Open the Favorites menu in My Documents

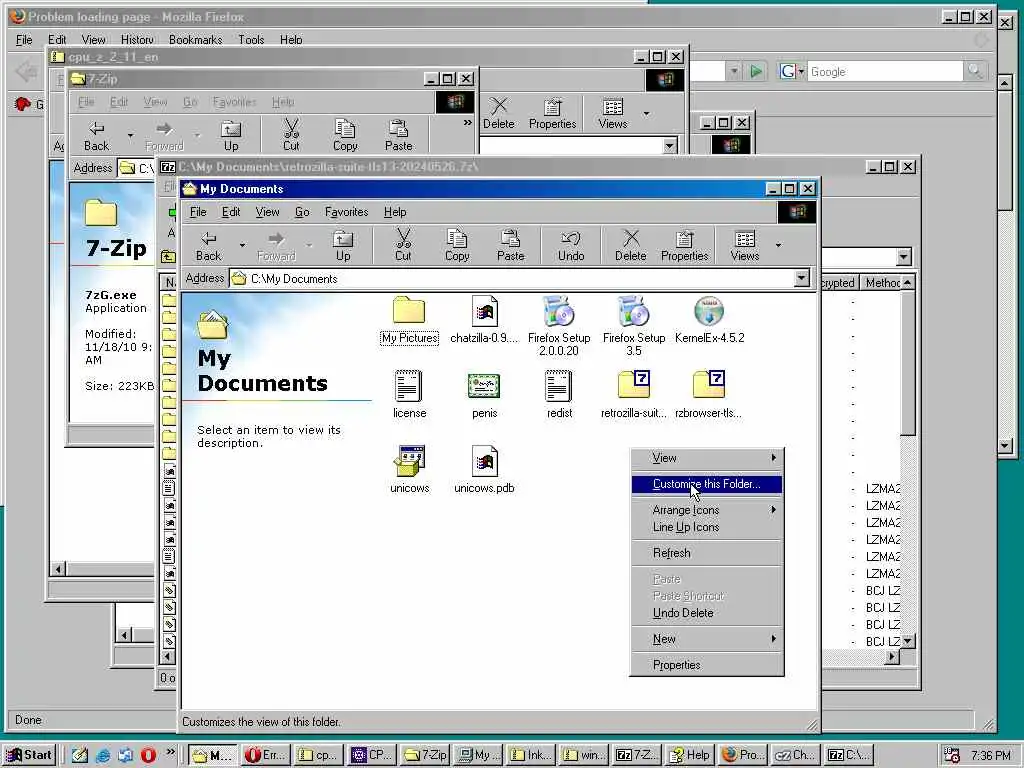[x=346, y=212]
